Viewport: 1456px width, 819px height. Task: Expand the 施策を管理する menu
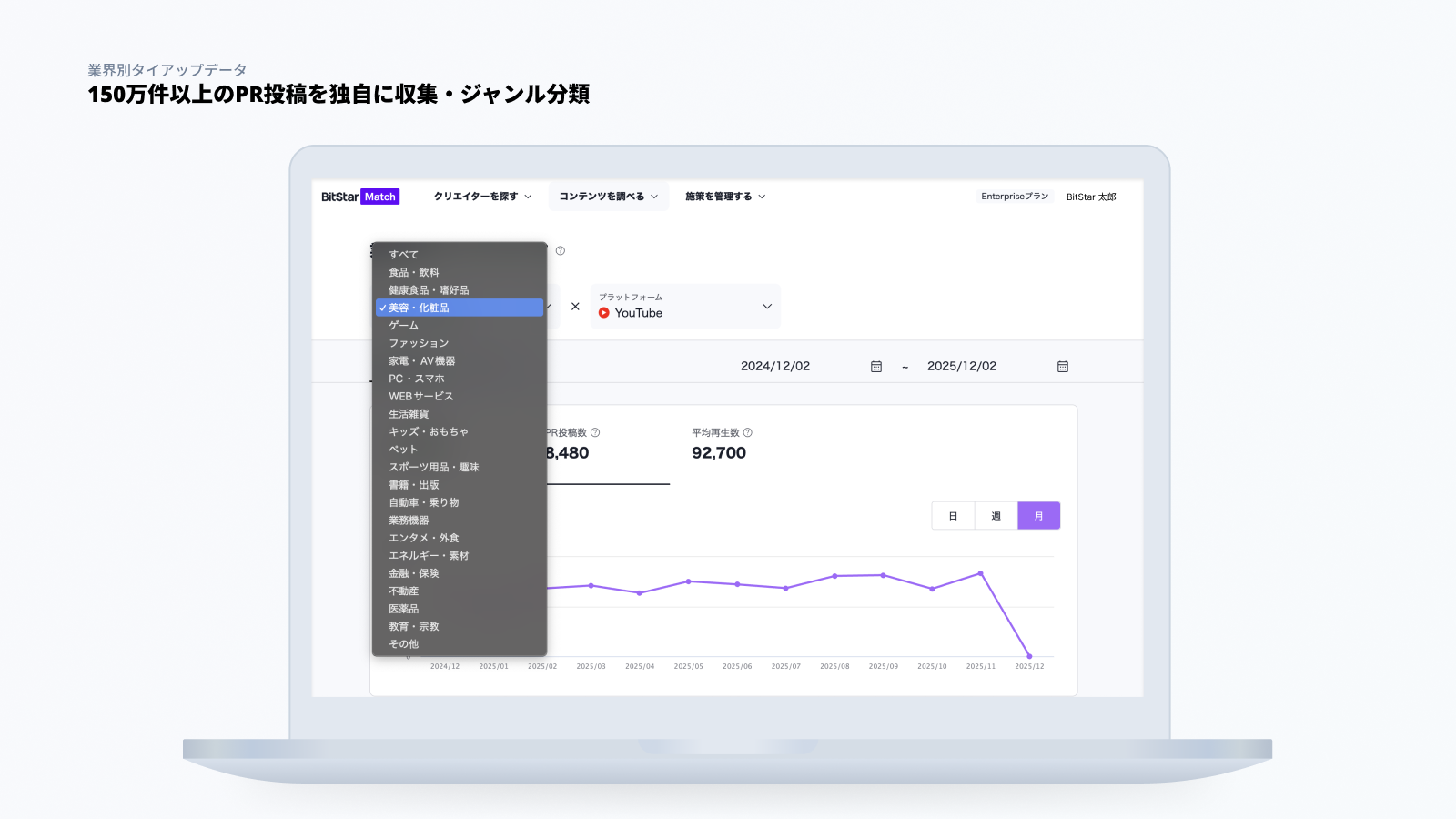click(724, 197)
